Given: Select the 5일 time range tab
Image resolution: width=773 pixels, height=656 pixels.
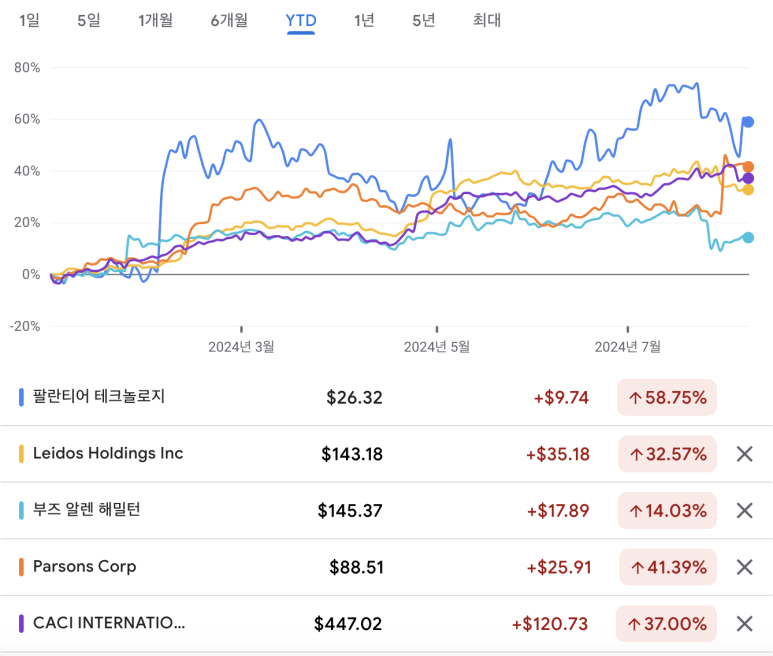Looking at the screenshot, I should coord(89,20).
